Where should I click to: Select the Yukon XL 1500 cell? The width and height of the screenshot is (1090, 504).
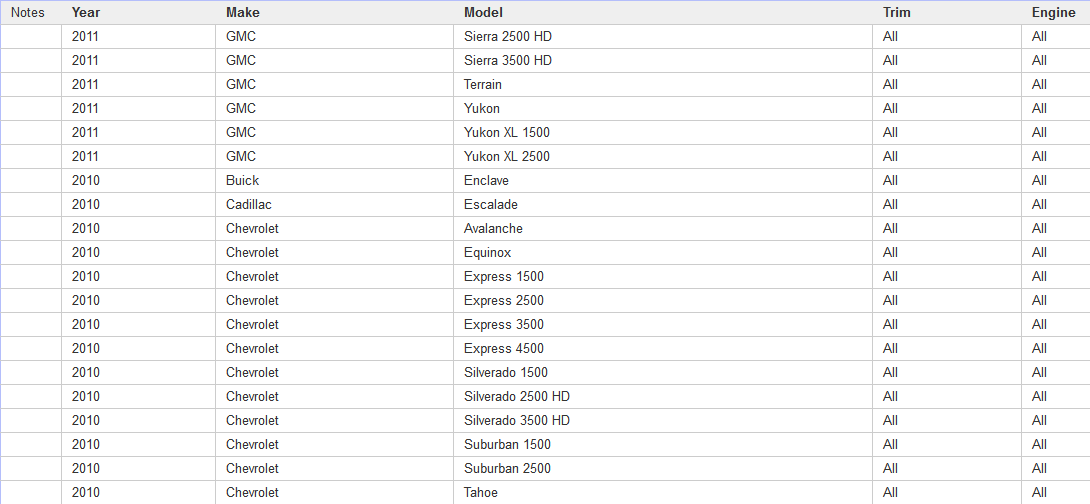(507, 133)
